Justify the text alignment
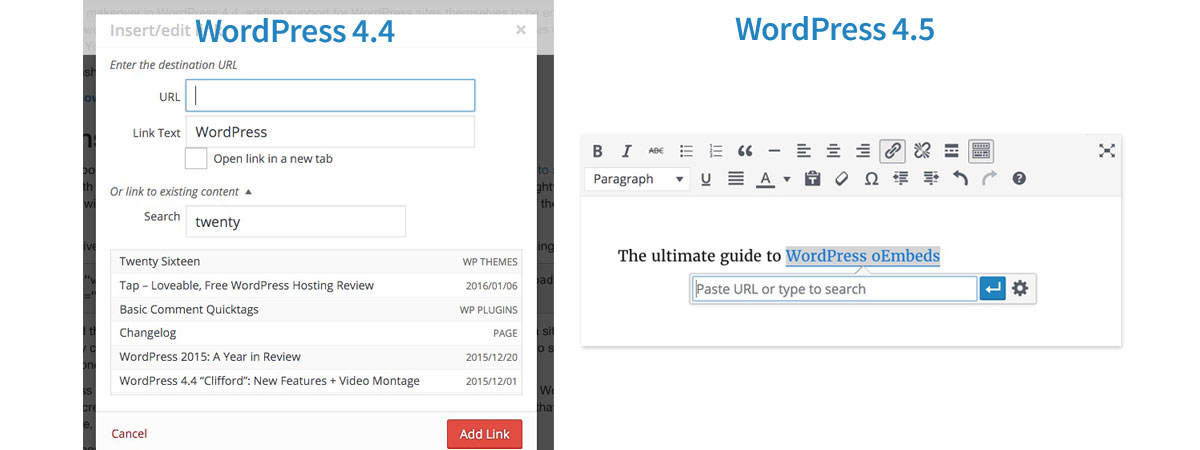The image size is (1200, 450). click(736, 179)
